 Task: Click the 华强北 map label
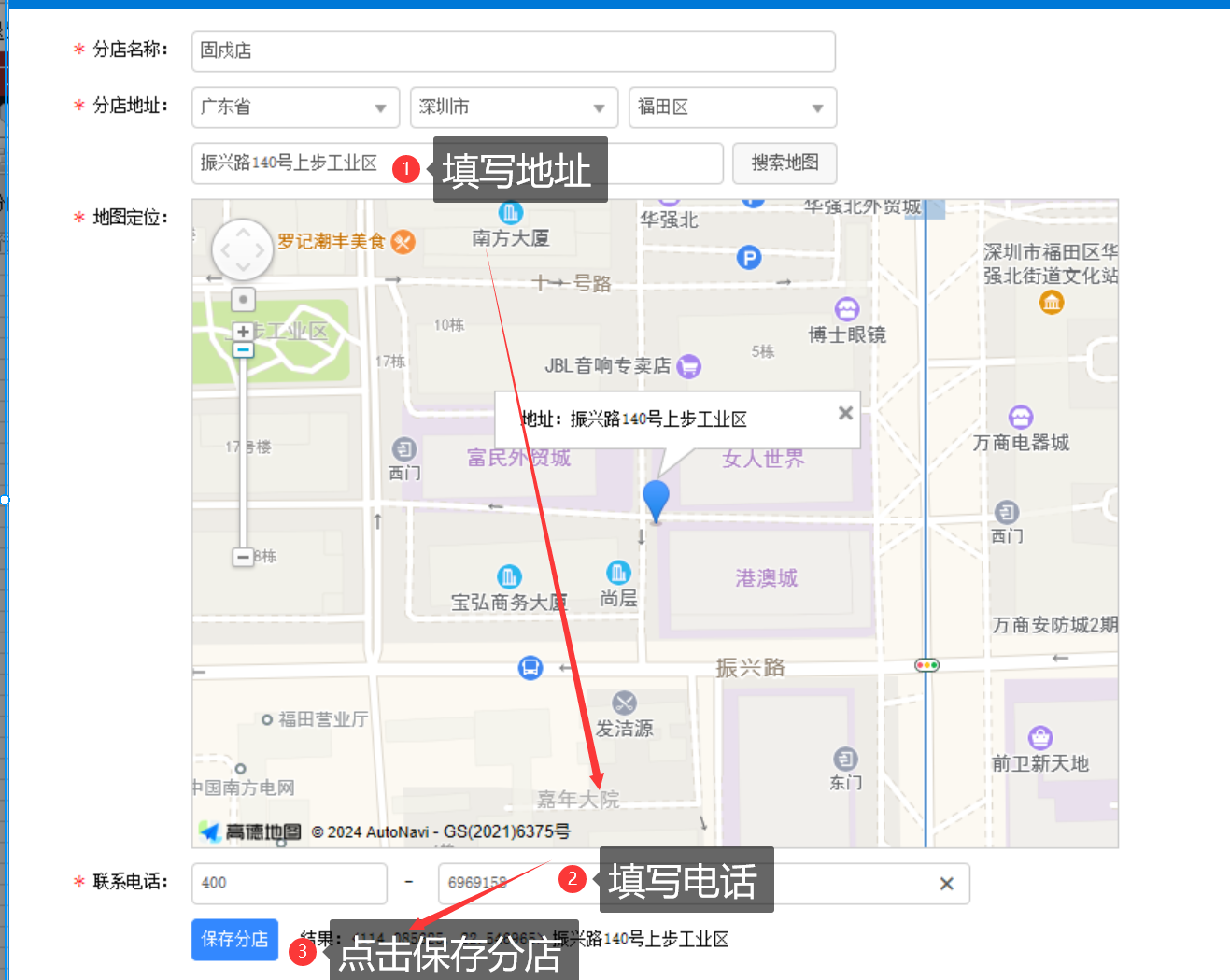[x=669, y=220]
